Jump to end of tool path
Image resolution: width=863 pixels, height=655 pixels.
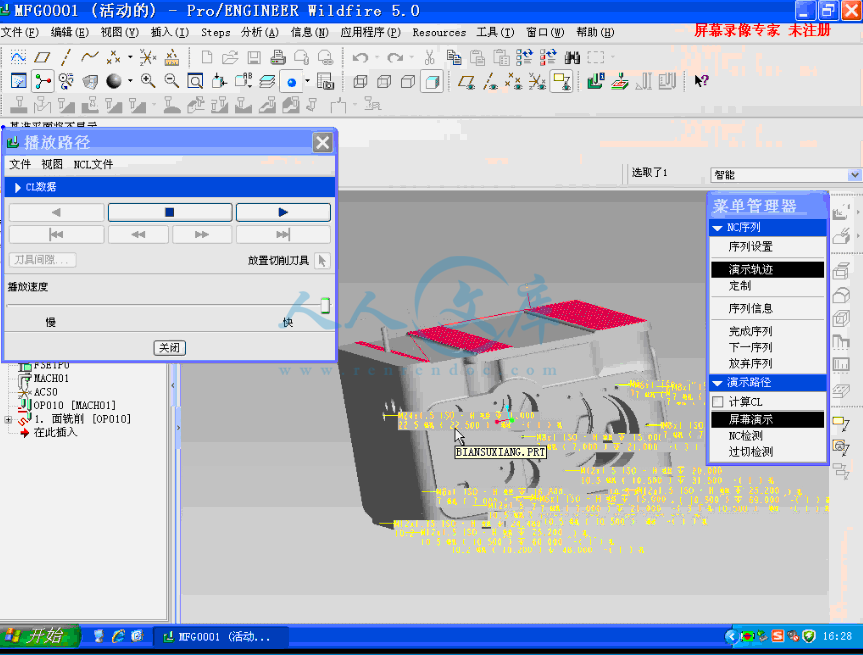283,235
